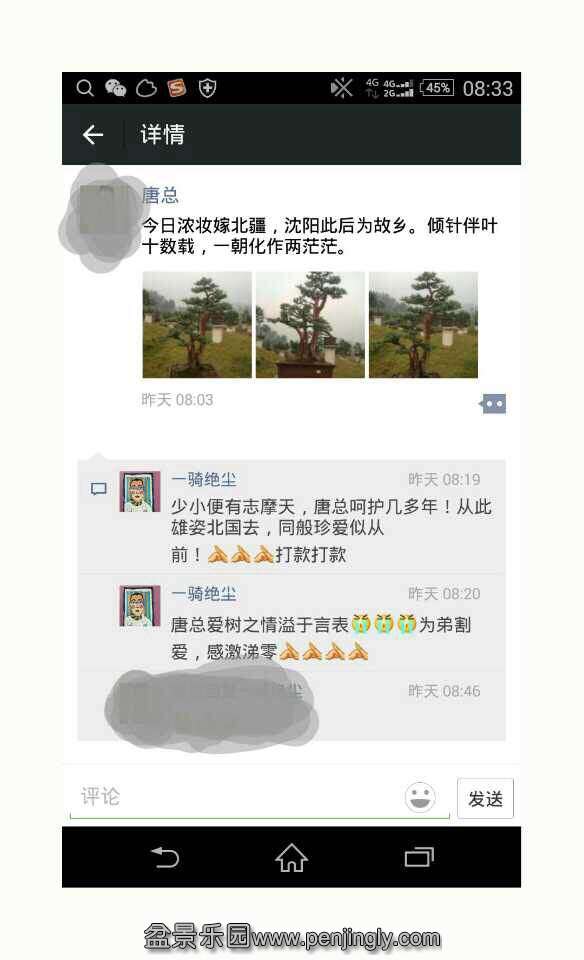The image size is (584, 960).
Task: Tap 一骑绝尘 avatar in second comment
Action: coord(140,606)
